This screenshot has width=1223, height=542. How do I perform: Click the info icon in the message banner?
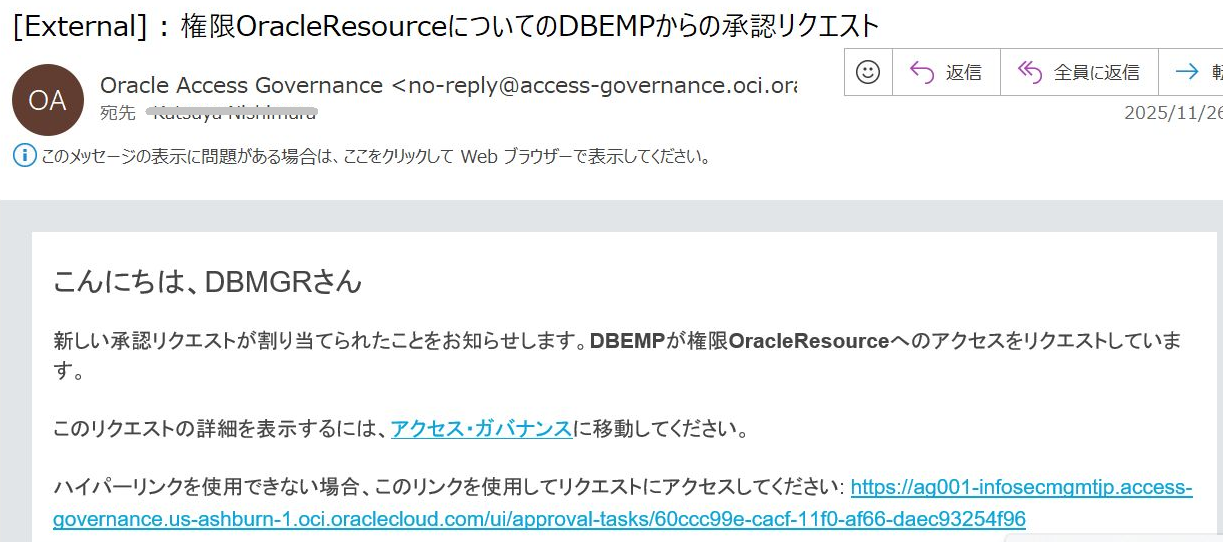(24, 156)
